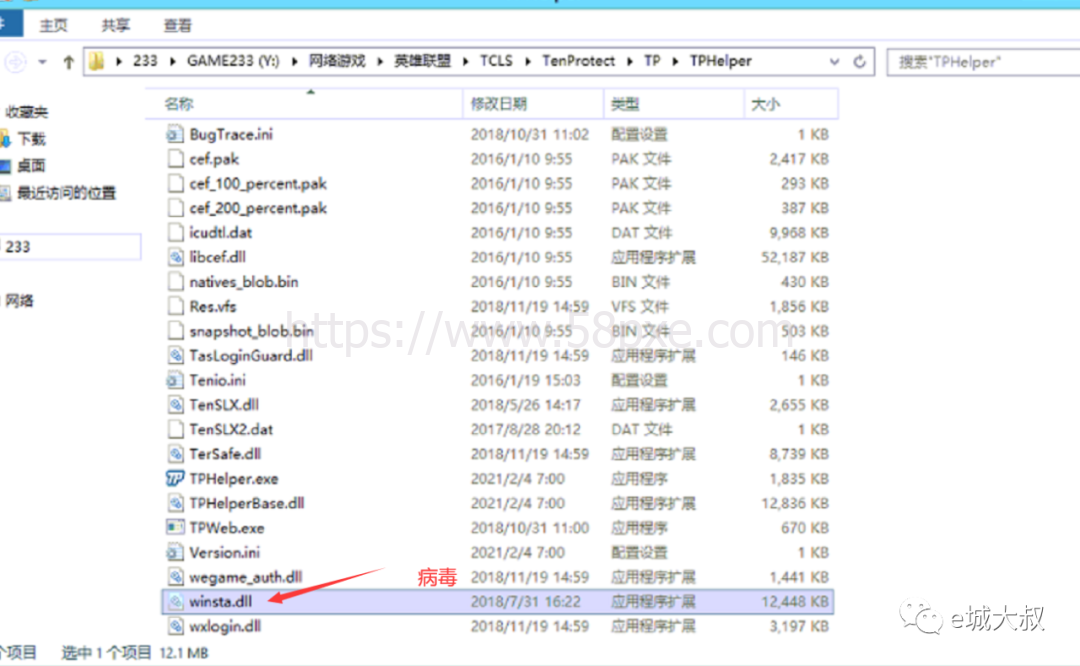Sort files by 类型 column
The width and height of the screenshot is (1080, 666).
click(674, 104)
